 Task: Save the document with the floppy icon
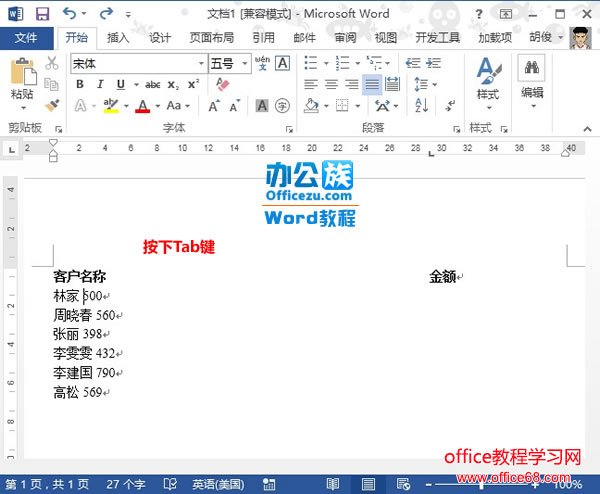point(42,14)
